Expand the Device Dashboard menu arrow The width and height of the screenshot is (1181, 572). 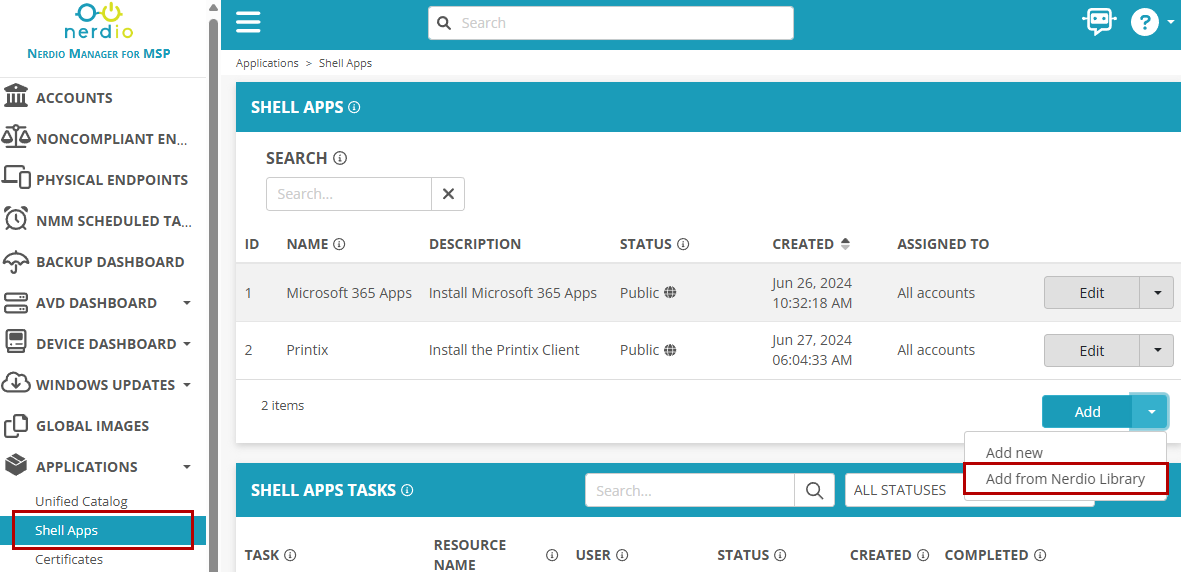pyautogui.click(x=186, y=344)
